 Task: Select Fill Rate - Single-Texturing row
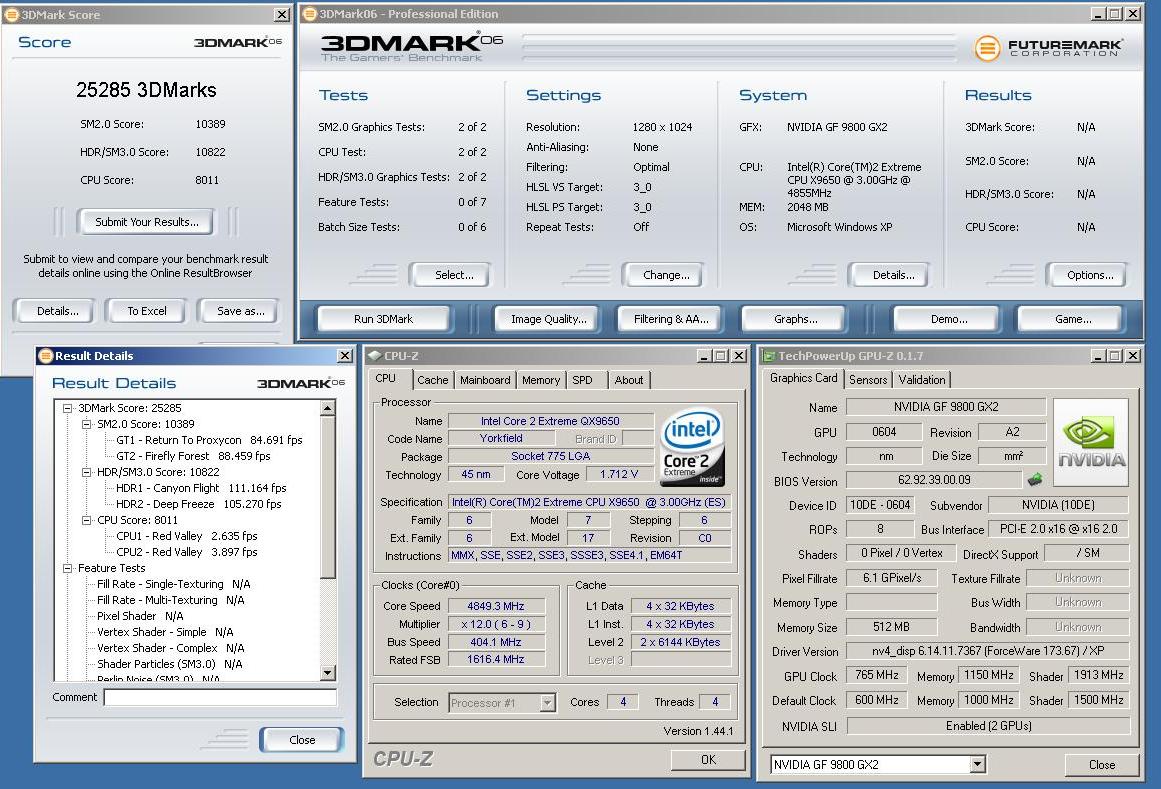click(x=173, y=584)
